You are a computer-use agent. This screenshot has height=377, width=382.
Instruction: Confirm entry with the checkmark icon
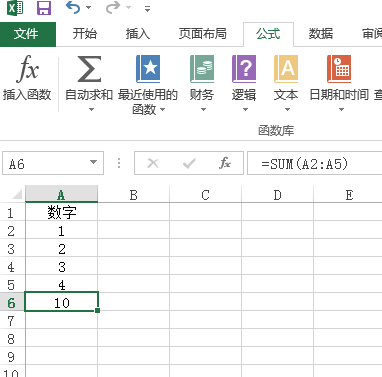point(189,163)
